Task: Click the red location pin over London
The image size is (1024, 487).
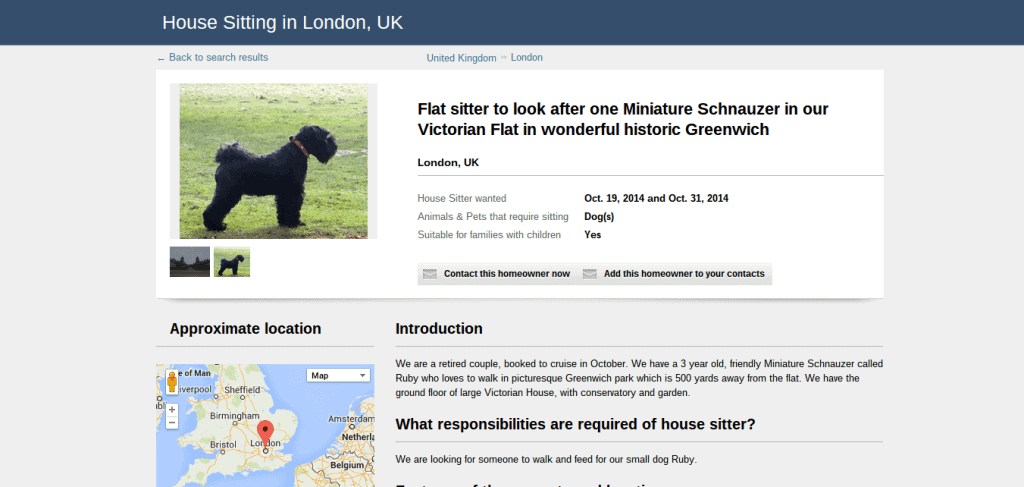Action: click(x=265, y=434)
